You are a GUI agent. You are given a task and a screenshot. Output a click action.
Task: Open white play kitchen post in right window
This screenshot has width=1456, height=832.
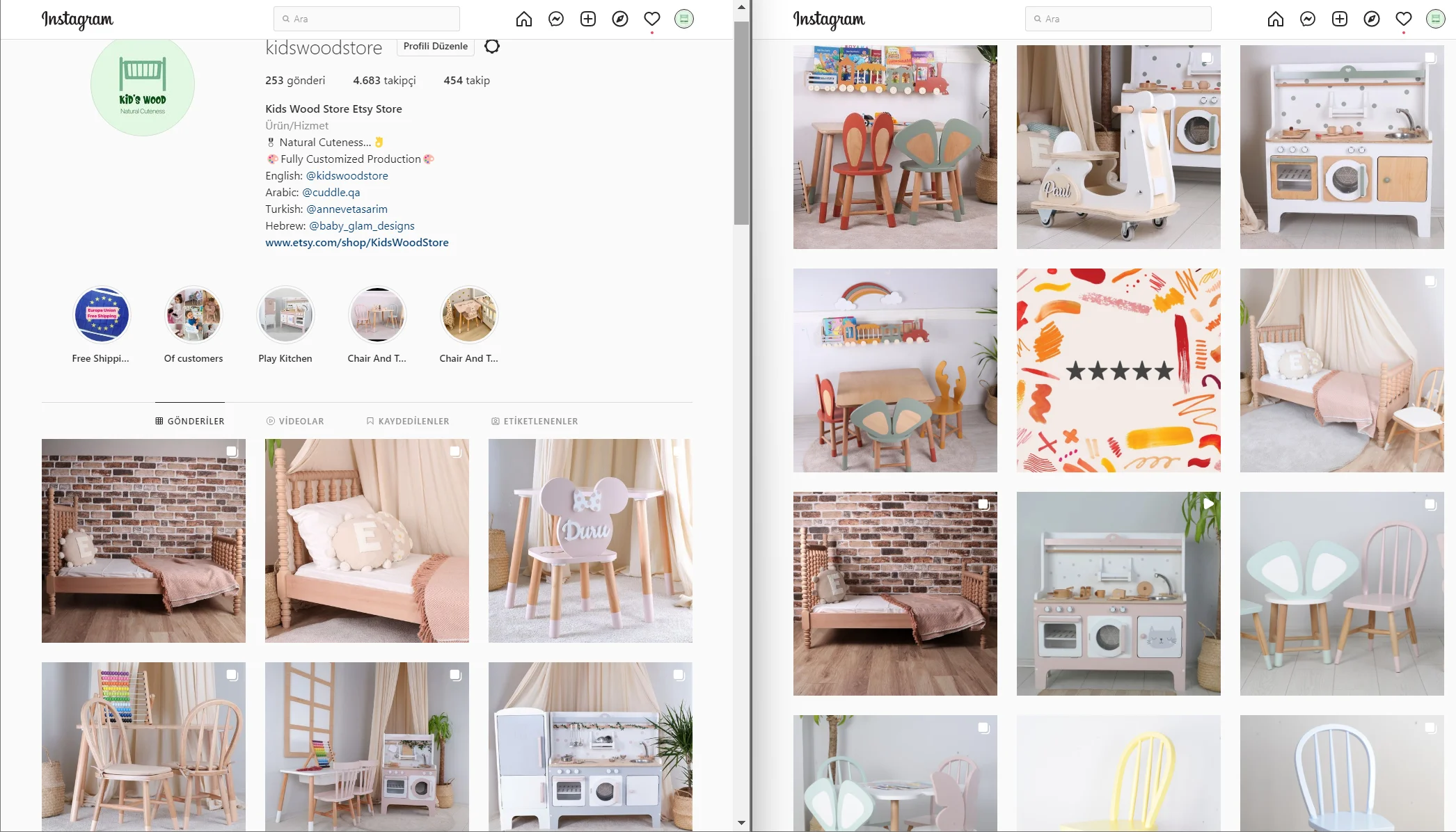[x=1342, y=147]
